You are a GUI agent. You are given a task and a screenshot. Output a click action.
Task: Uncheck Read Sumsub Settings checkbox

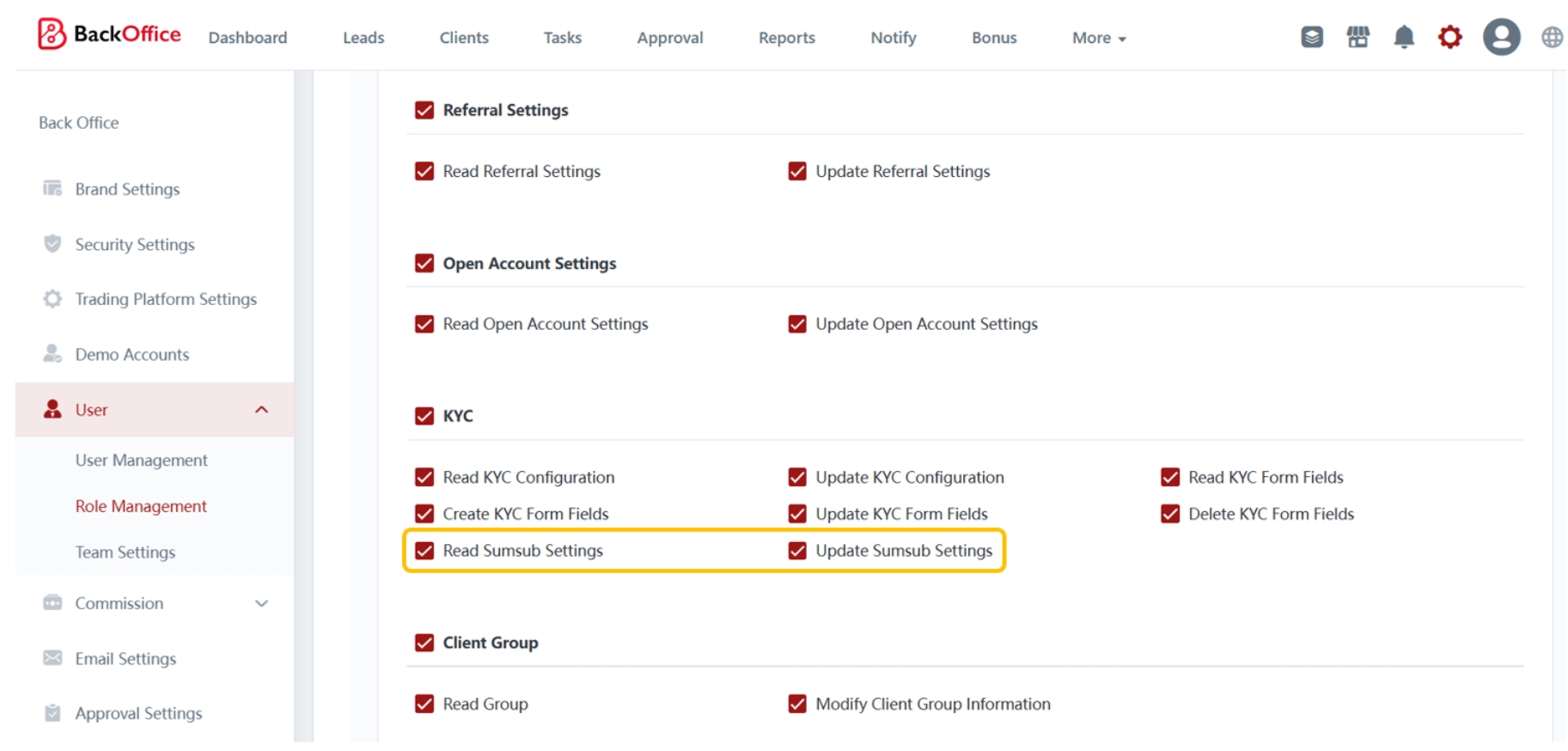click(424, 551)
